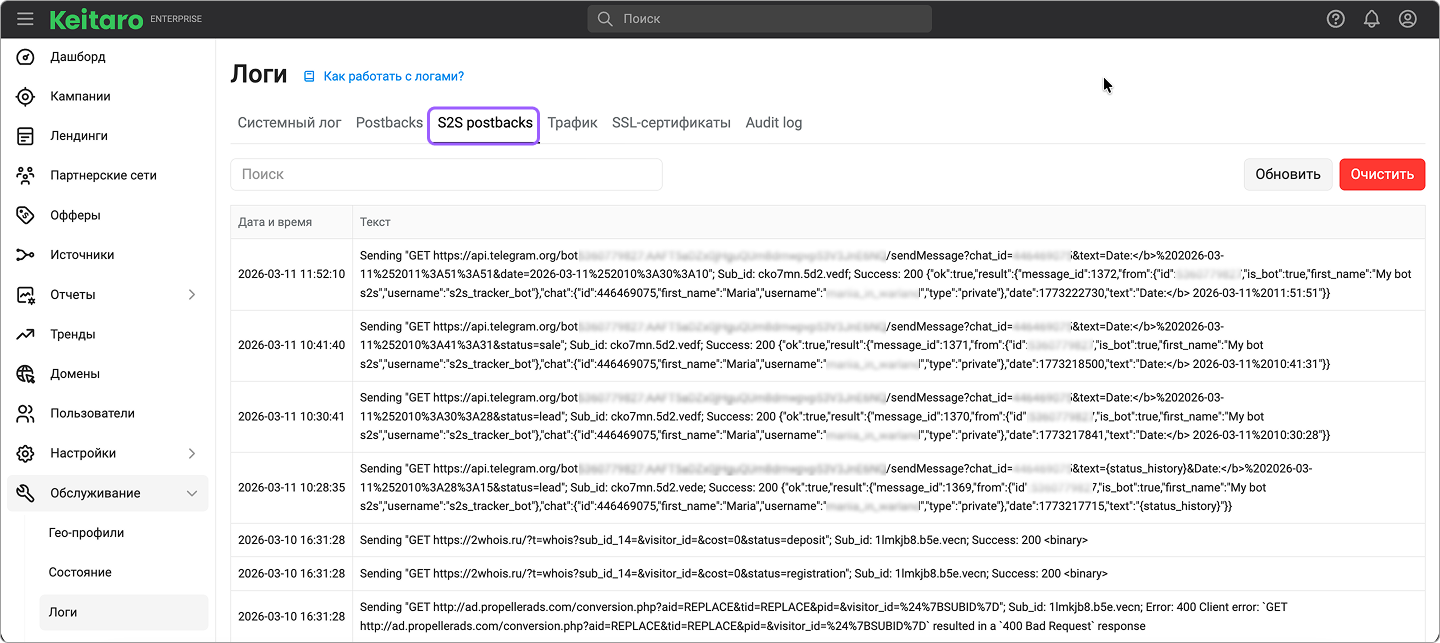Open the user profile icon
Viewport: 1440px width, 643px height.
click(1407, 19)
